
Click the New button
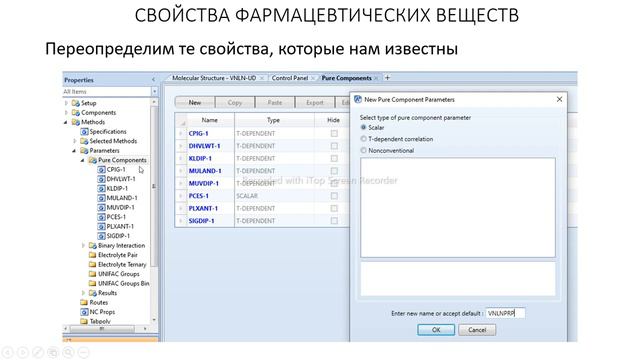[x=195, y=102]
